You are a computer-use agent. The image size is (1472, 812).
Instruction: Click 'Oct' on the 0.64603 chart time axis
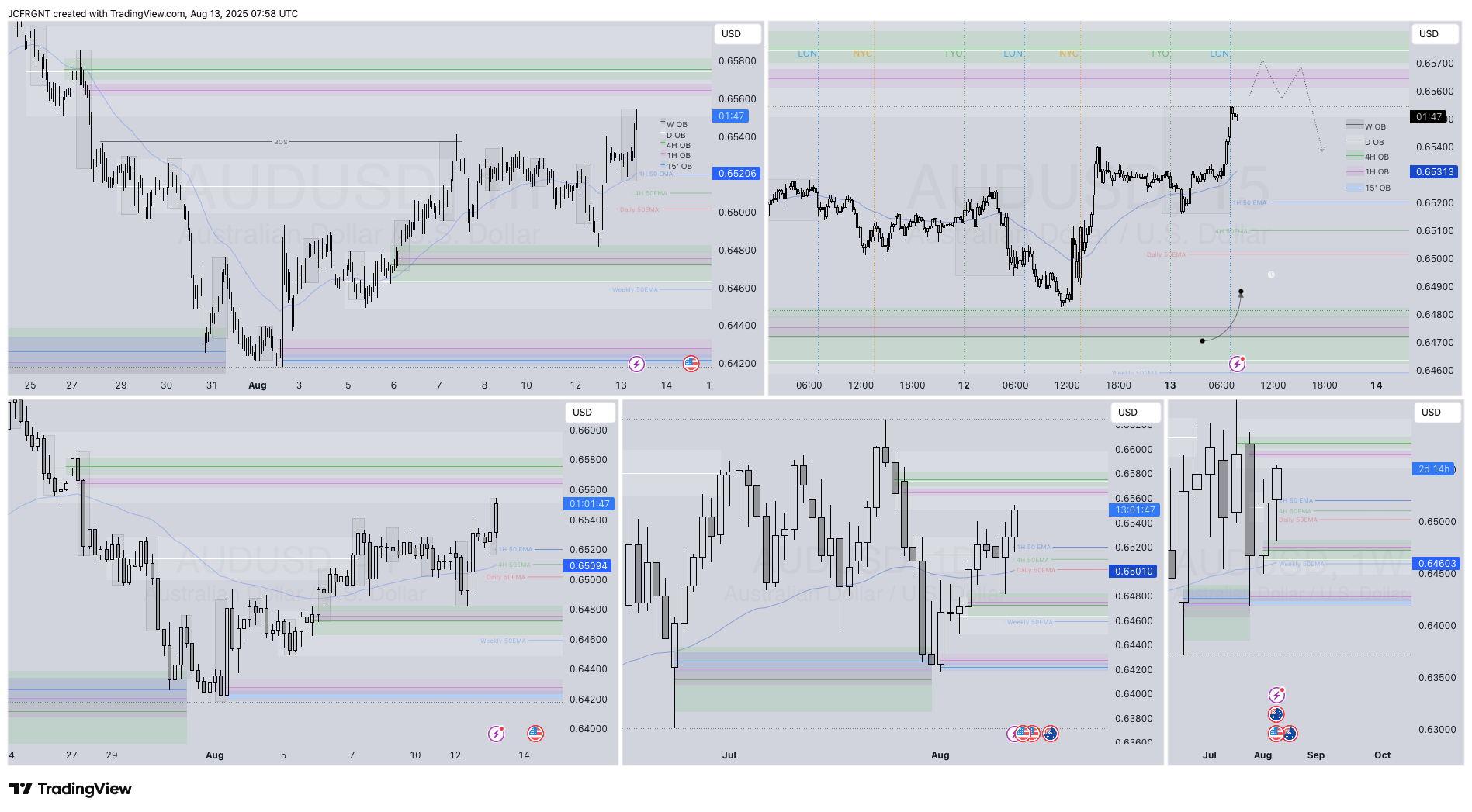[1383, 755]
